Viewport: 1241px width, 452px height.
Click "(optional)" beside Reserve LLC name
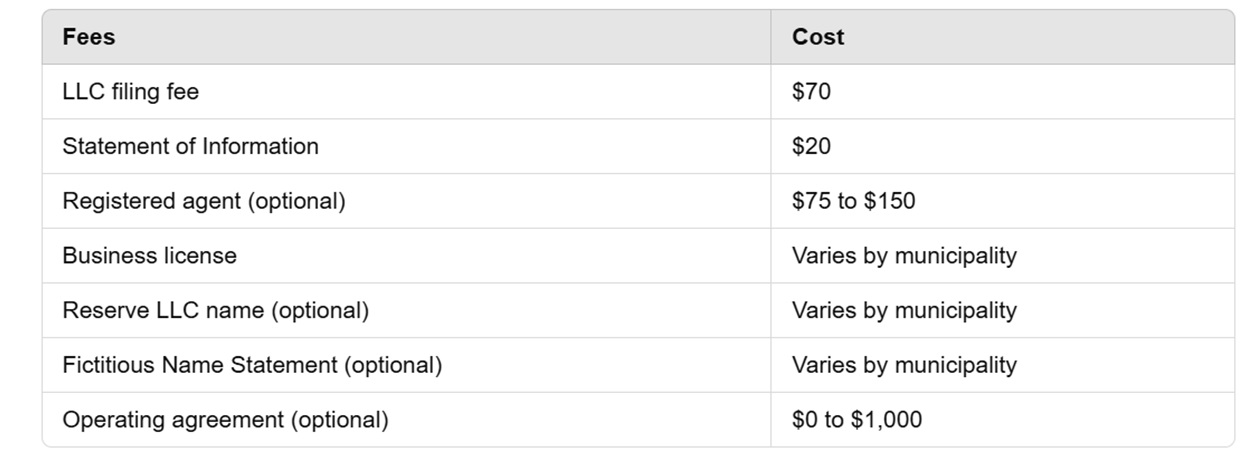click(320, 311)
